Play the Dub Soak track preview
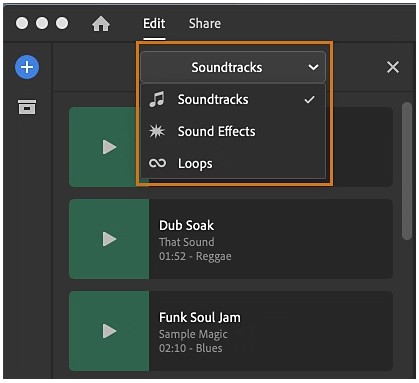Viewport: 419px width, 383px height. (109, 239)
